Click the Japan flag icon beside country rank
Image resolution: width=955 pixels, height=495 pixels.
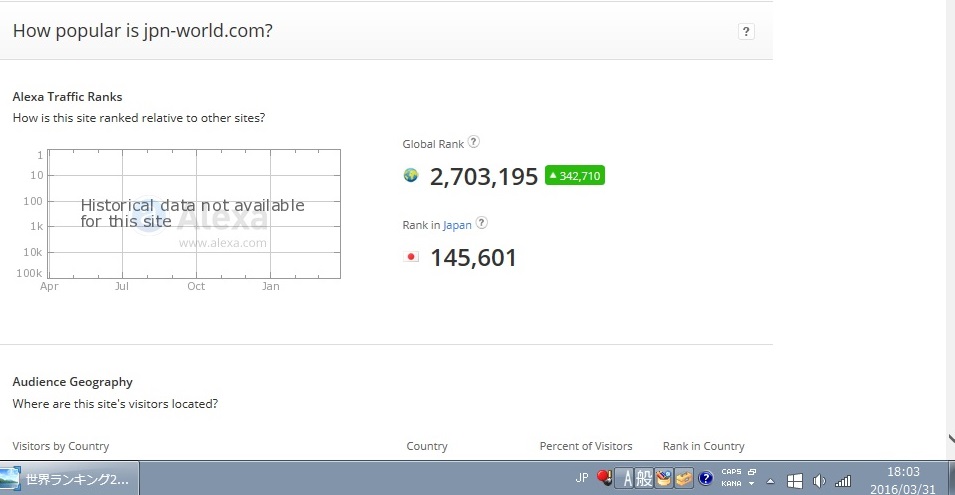click(411, 257)
